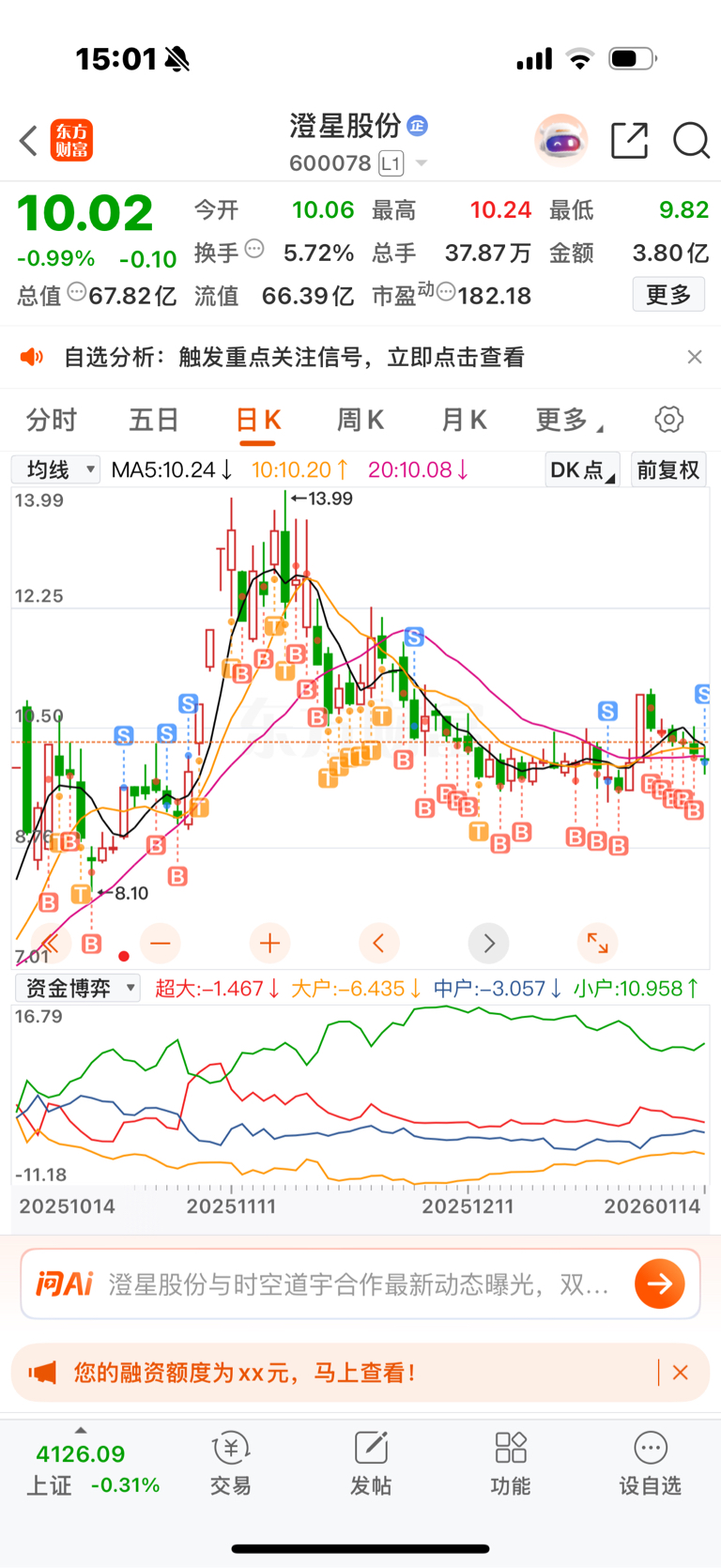721x1568 pixels.
Task: Switch to the 分时 chart tab
Action: pos(52,420)
